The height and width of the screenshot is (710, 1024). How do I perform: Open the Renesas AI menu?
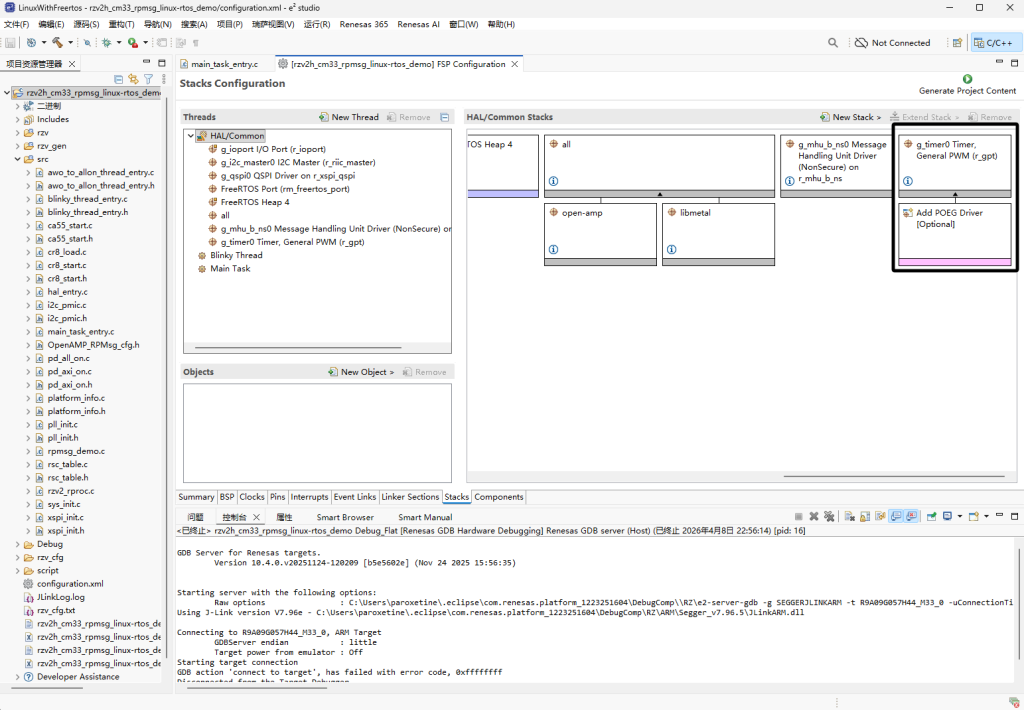click(x=418, y=24)
